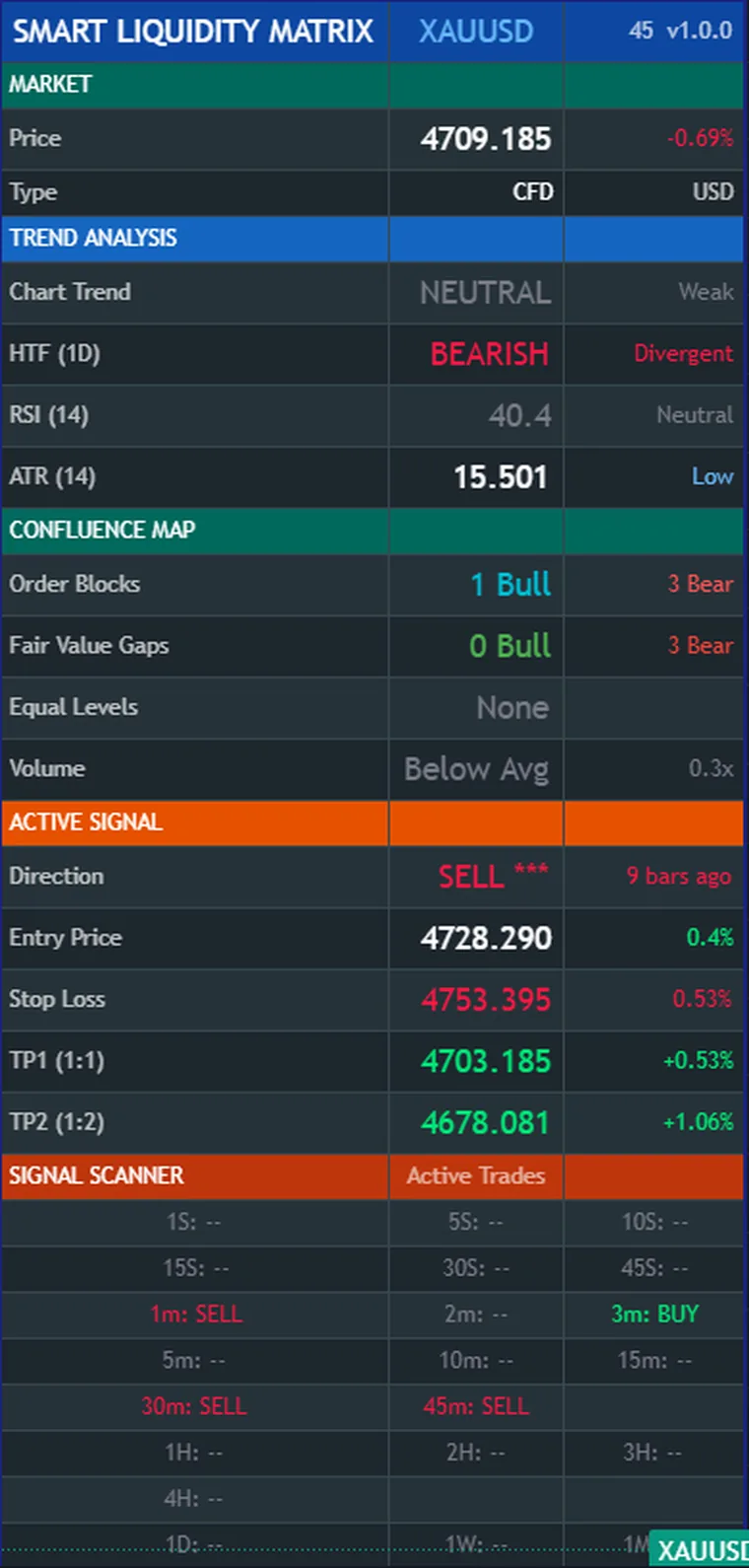This screenshot has width=749, height=1568.
Task: Click the -0.69% price change
Action: [x=700, y=138]
